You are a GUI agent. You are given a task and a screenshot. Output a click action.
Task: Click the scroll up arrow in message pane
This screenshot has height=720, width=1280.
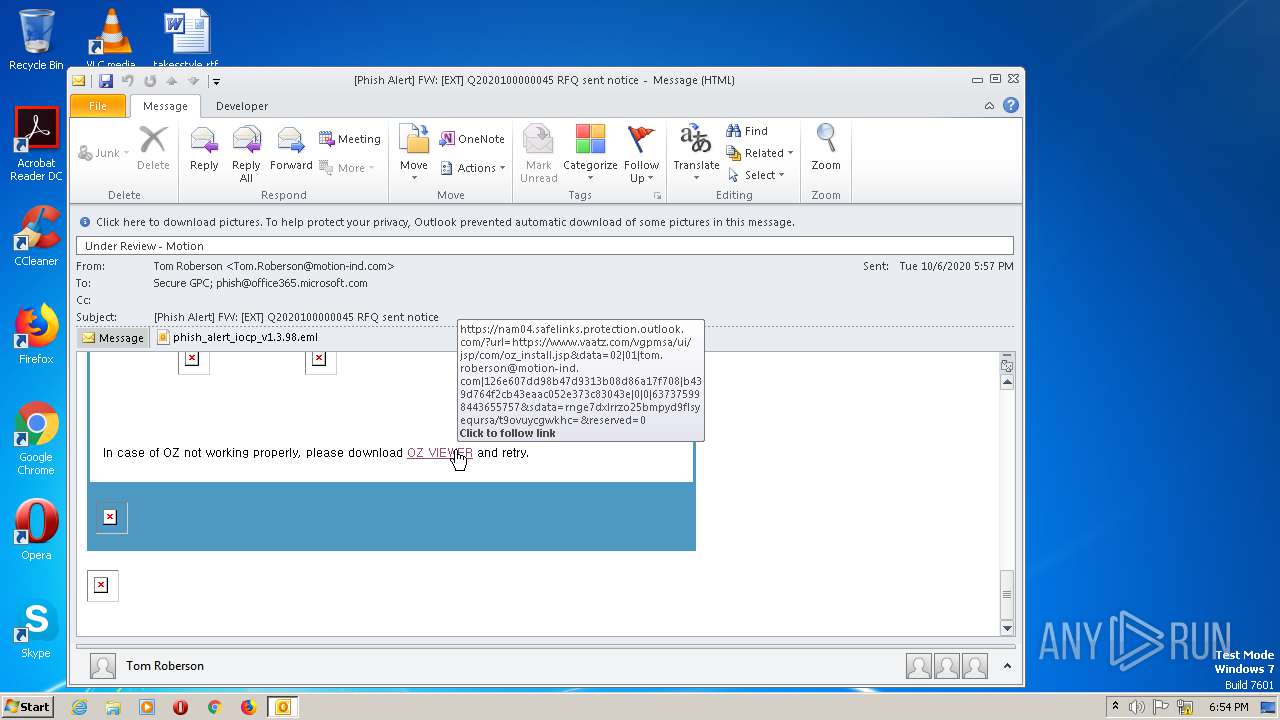tap(1007, 382)
